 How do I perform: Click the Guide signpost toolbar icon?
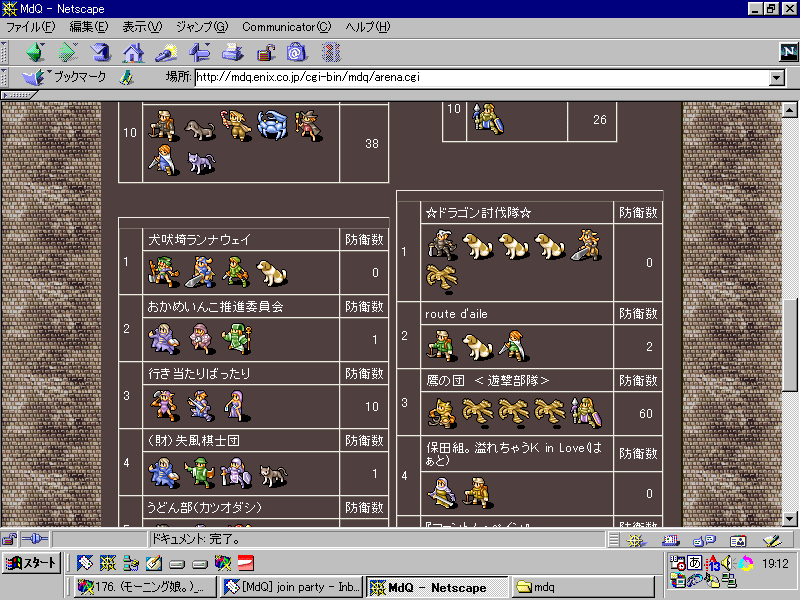click(x=199, y=52)
